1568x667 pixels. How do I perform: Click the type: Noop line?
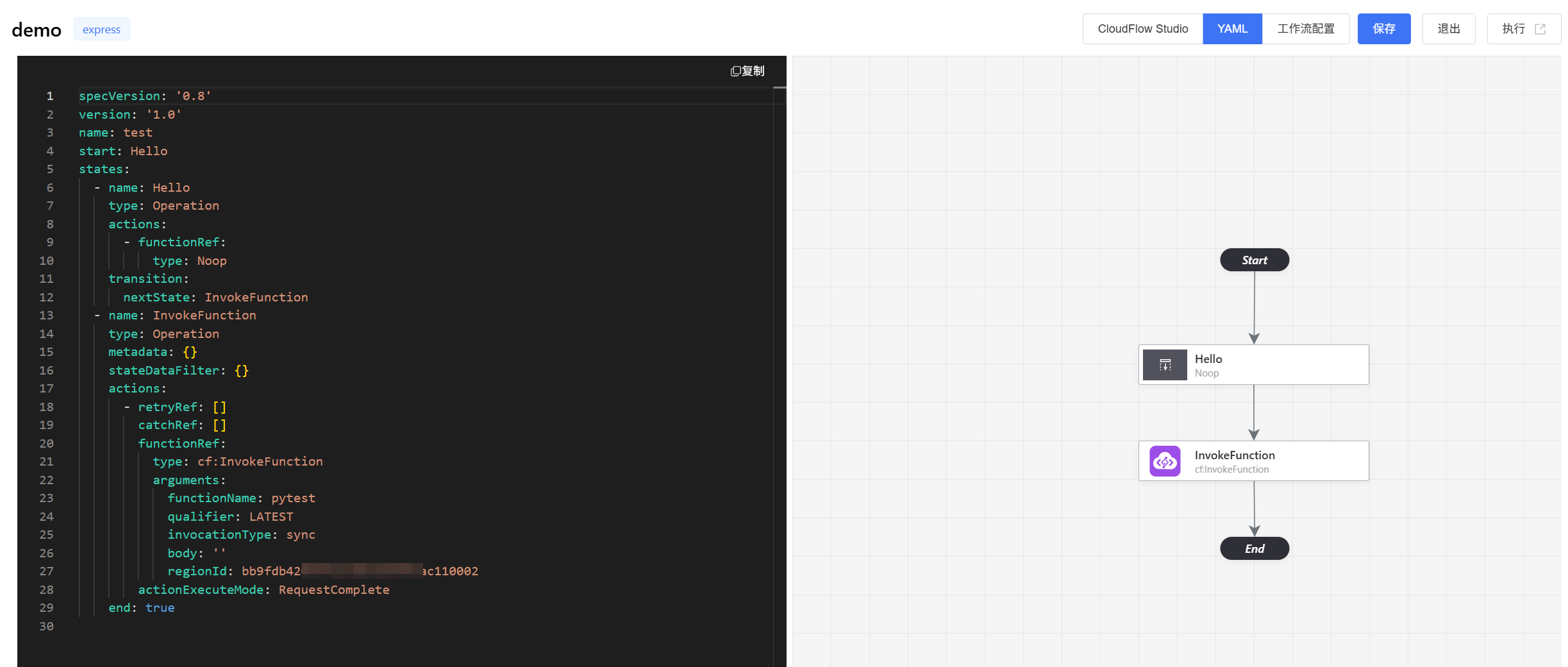190,260
